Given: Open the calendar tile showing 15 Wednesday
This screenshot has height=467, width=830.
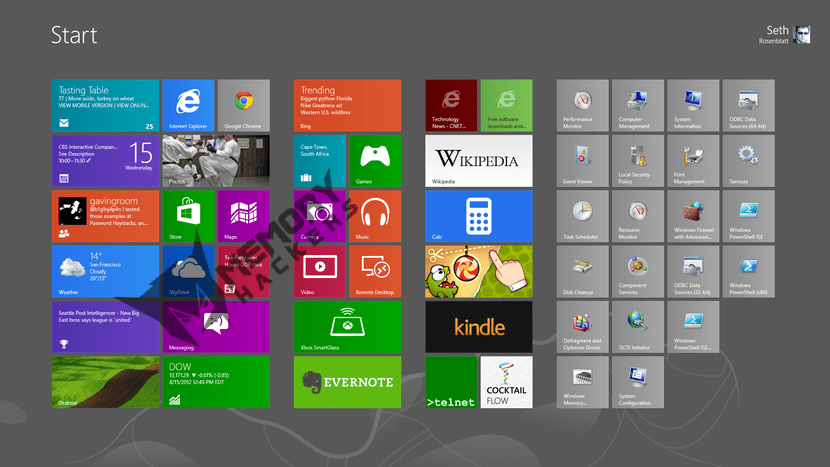Looking at the screenshot, I should (x=105, y=161).
